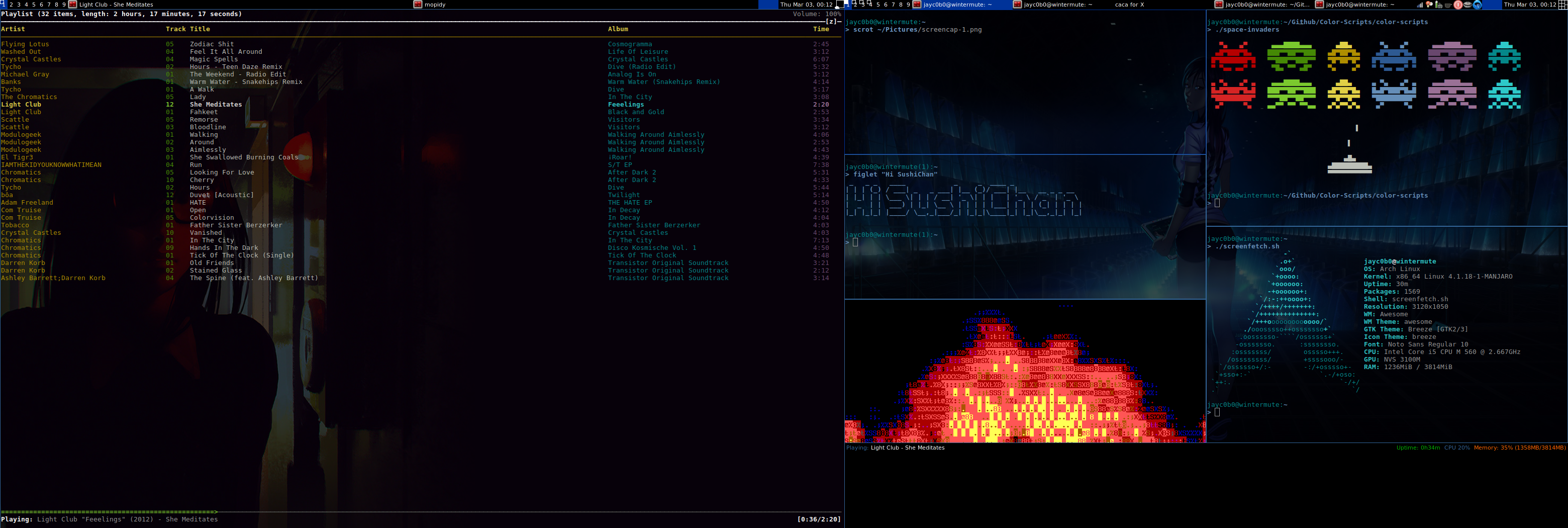Image resolution: width=1568 pixels, height=528 pixels.
Task: Switch to the 'caca for X' window
Action: tap(1129, 5)
